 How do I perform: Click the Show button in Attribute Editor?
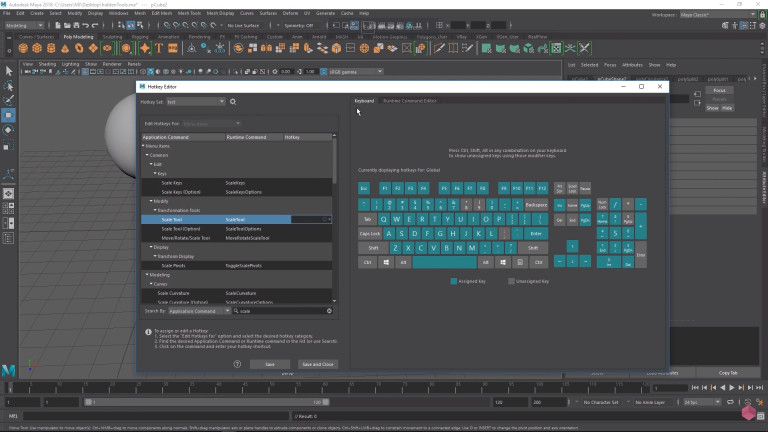click(x=712, y=108)
